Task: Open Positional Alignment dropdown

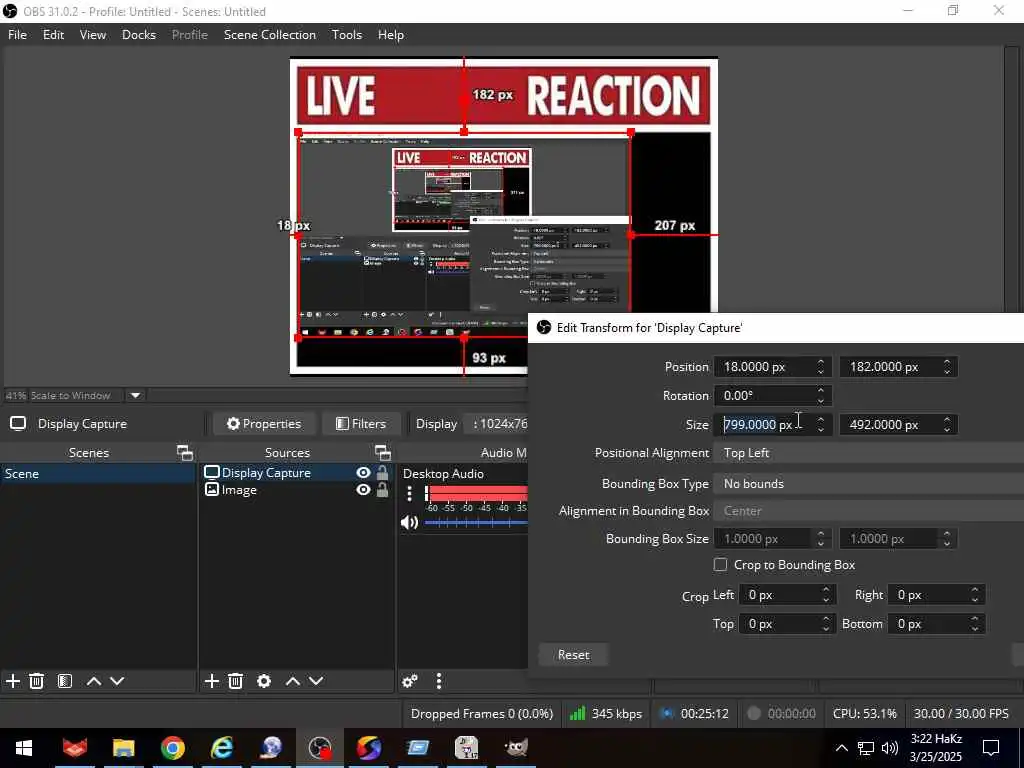Action: click(x=869, y=453)
